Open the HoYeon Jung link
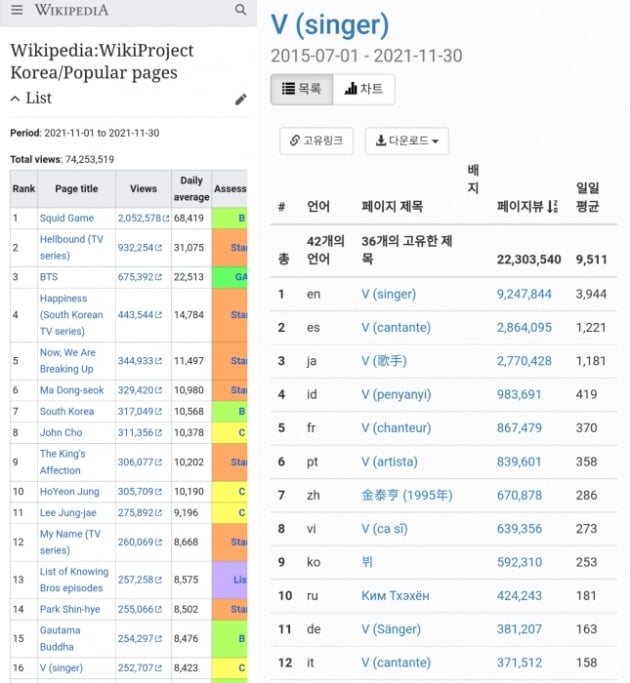The height and width of the screenshot is (683, 630). tap(70, 491)
